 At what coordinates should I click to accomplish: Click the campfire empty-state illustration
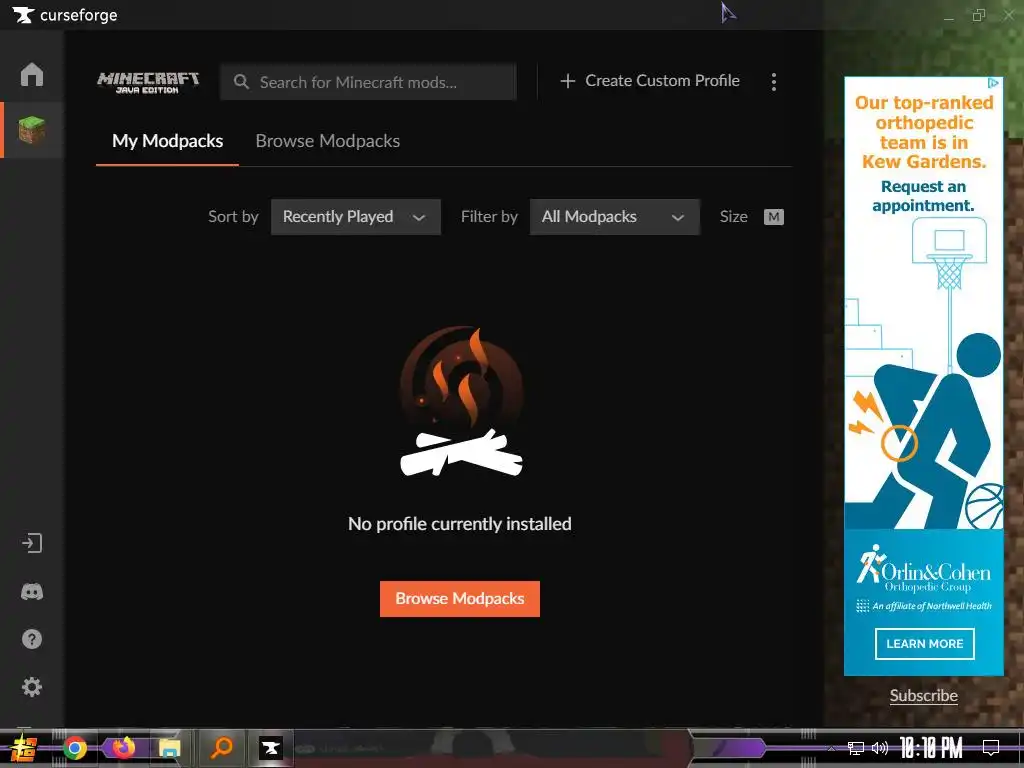(x=462, y=401)
